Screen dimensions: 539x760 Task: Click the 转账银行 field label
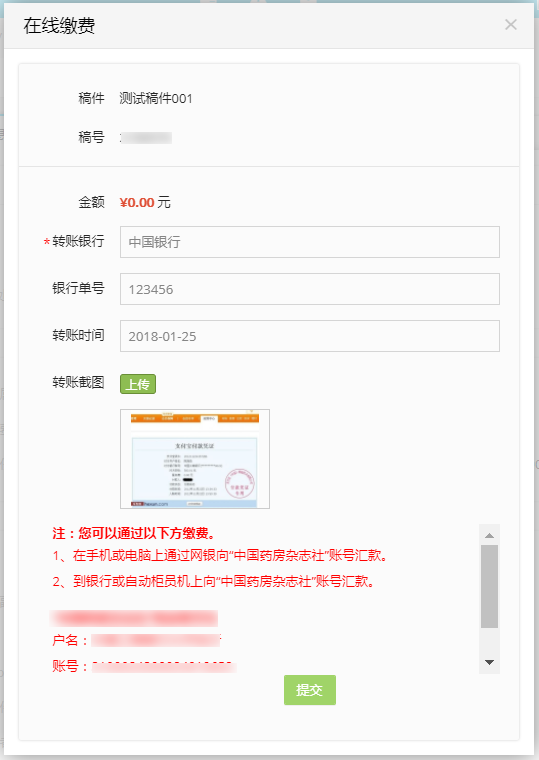tap(78, 241)
